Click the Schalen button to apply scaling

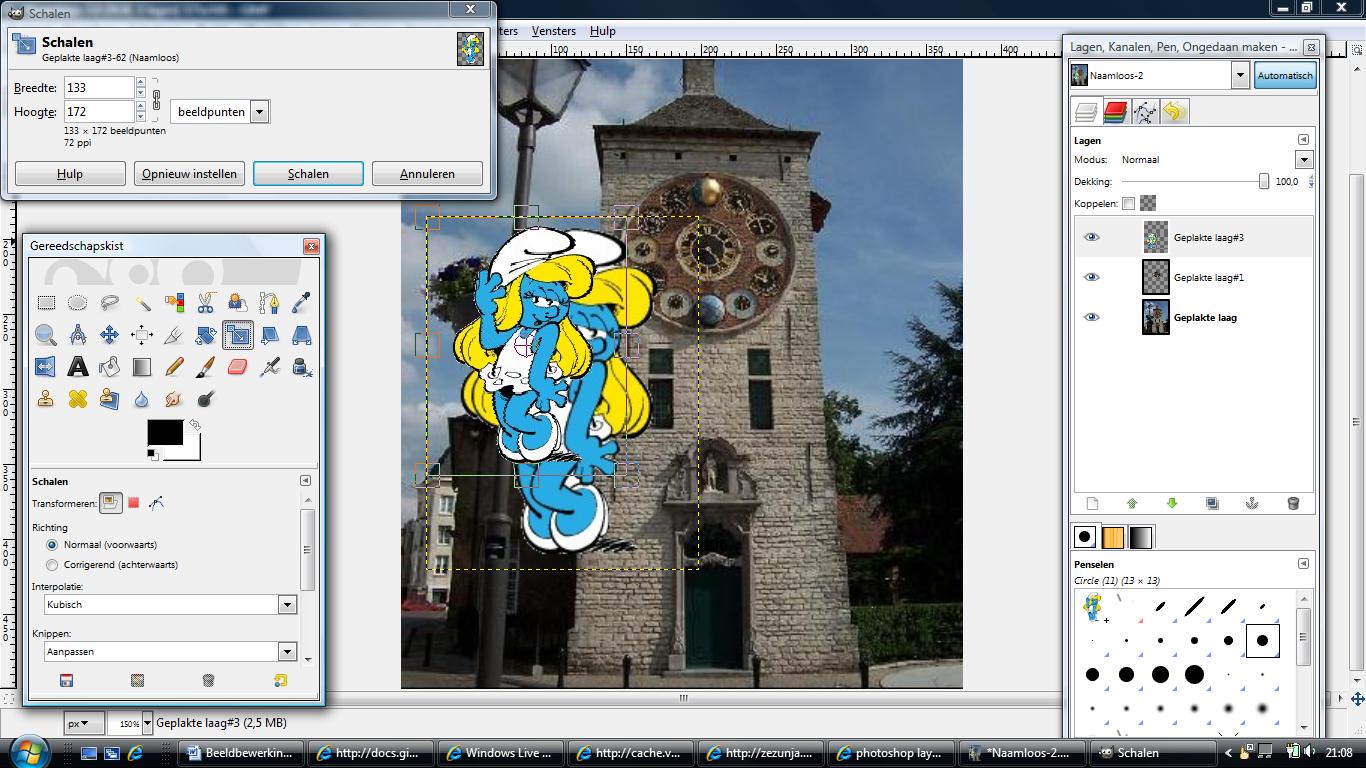pos(308,173)
